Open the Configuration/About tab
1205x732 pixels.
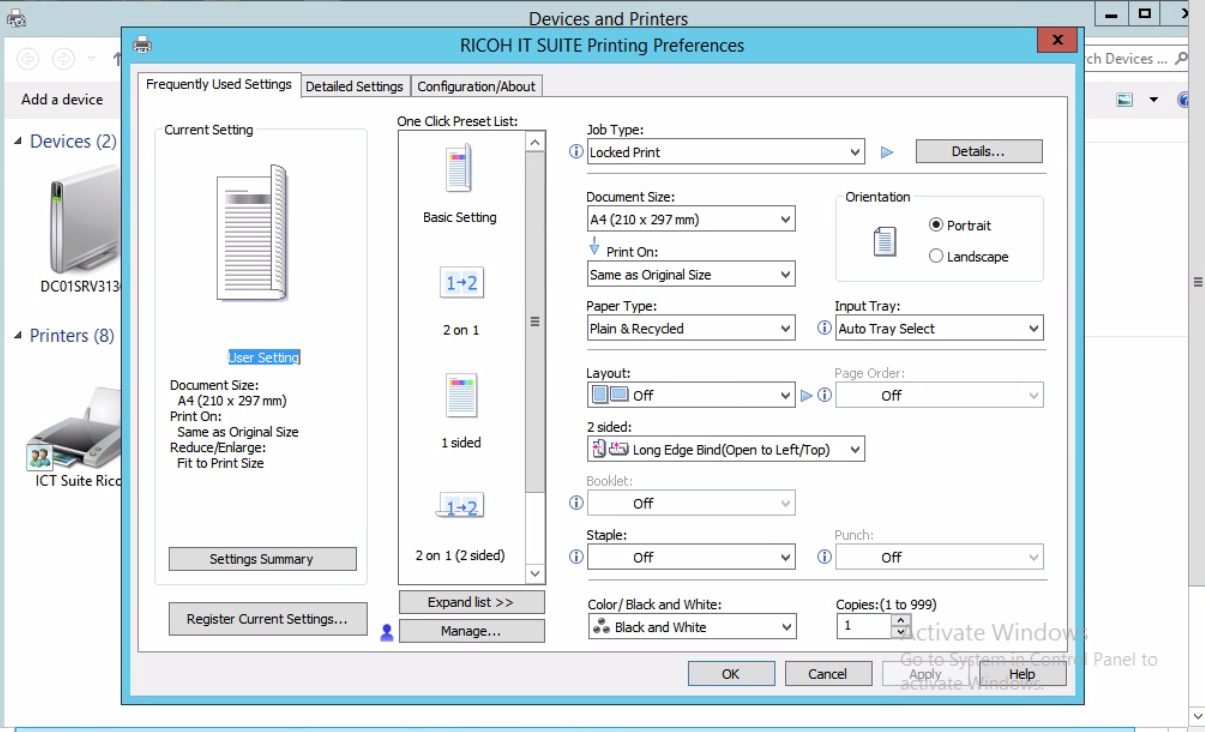pos(476,86)
